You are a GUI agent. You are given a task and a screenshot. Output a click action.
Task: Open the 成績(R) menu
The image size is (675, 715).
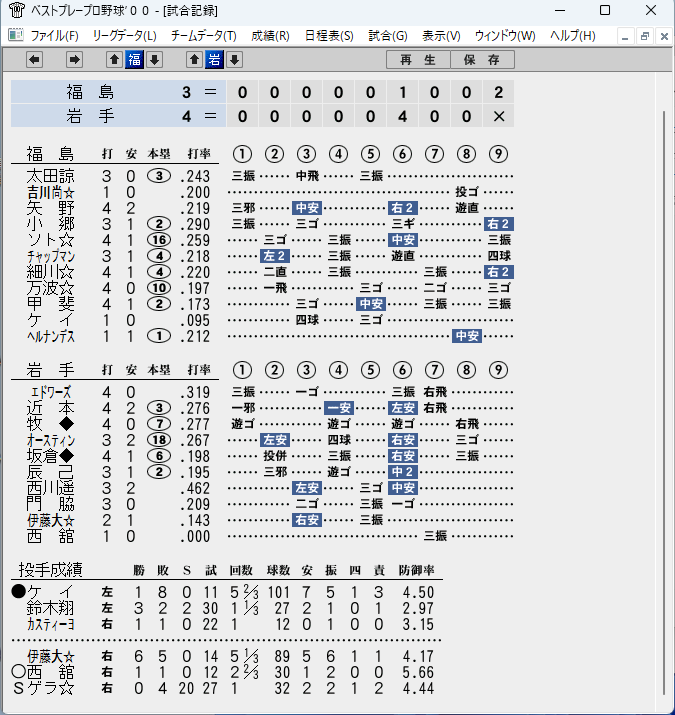tap(270, 36)
